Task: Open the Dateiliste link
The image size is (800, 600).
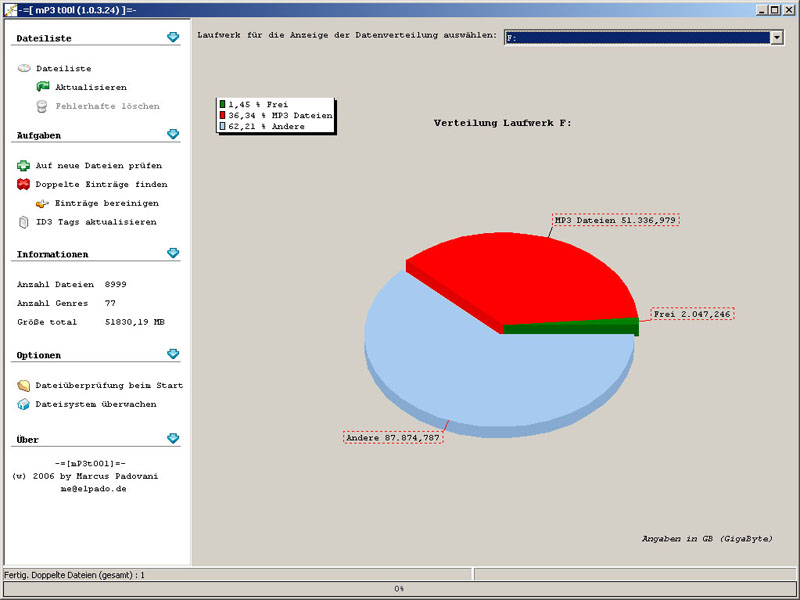Action: 64,68
